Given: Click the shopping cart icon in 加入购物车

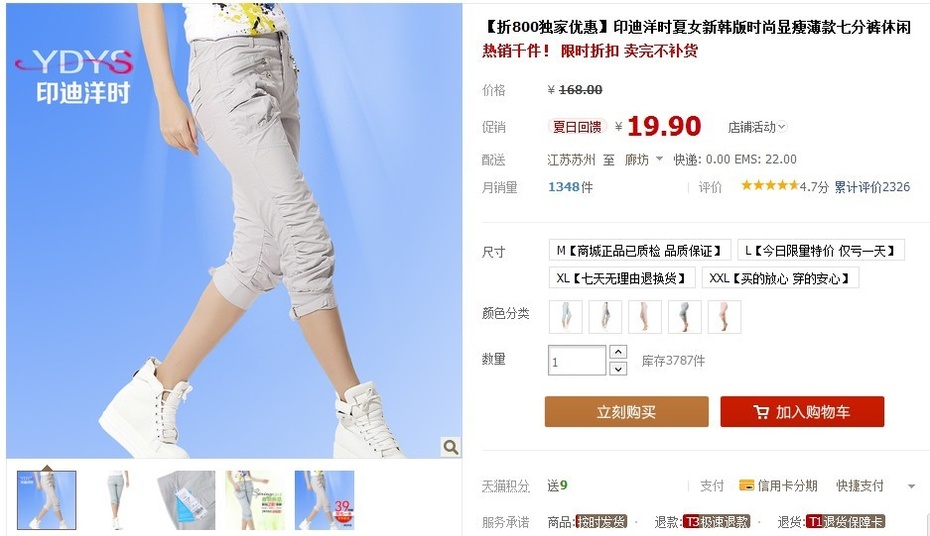Looking at the screenshot, I should [761, 412].
